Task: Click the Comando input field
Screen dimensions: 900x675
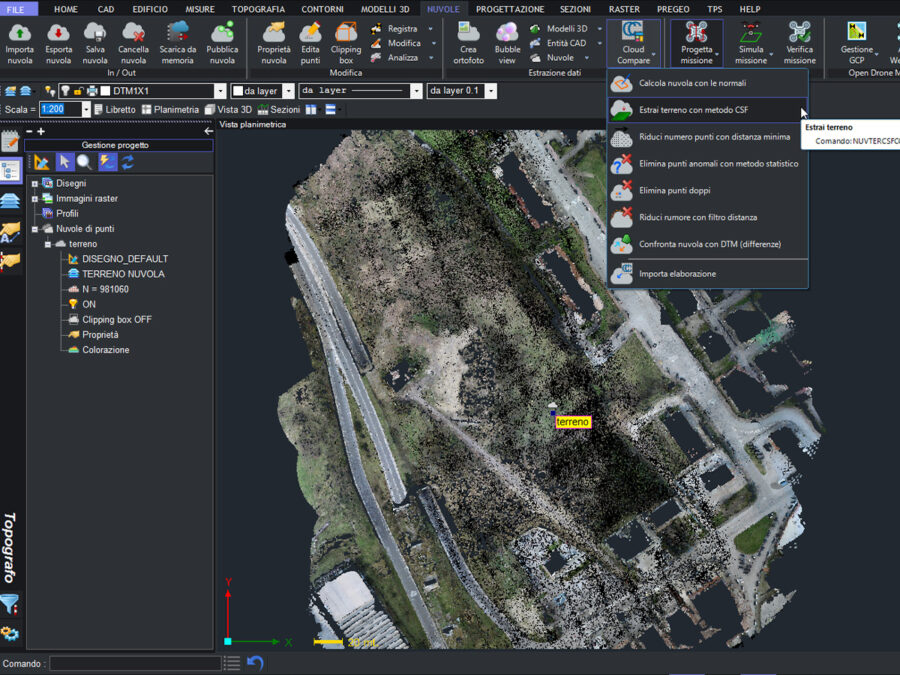Action: pos(135,664)
